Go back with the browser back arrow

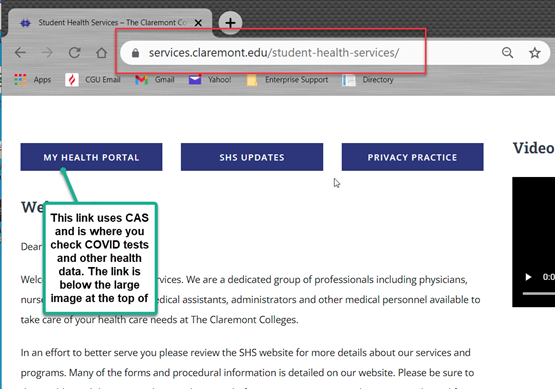(20, 53)
